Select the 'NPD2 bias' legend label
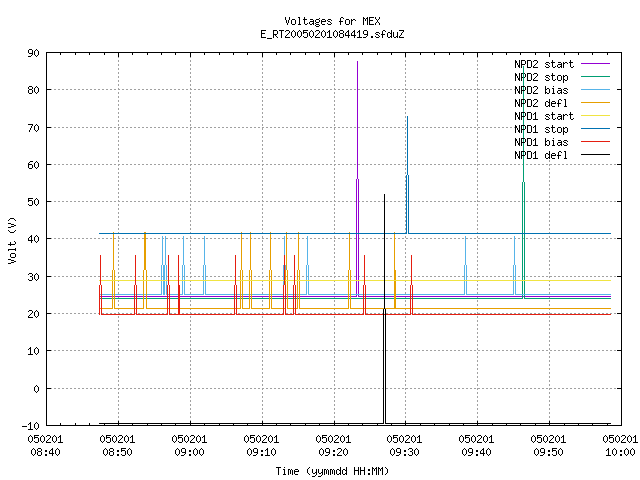 coord(541,90)
